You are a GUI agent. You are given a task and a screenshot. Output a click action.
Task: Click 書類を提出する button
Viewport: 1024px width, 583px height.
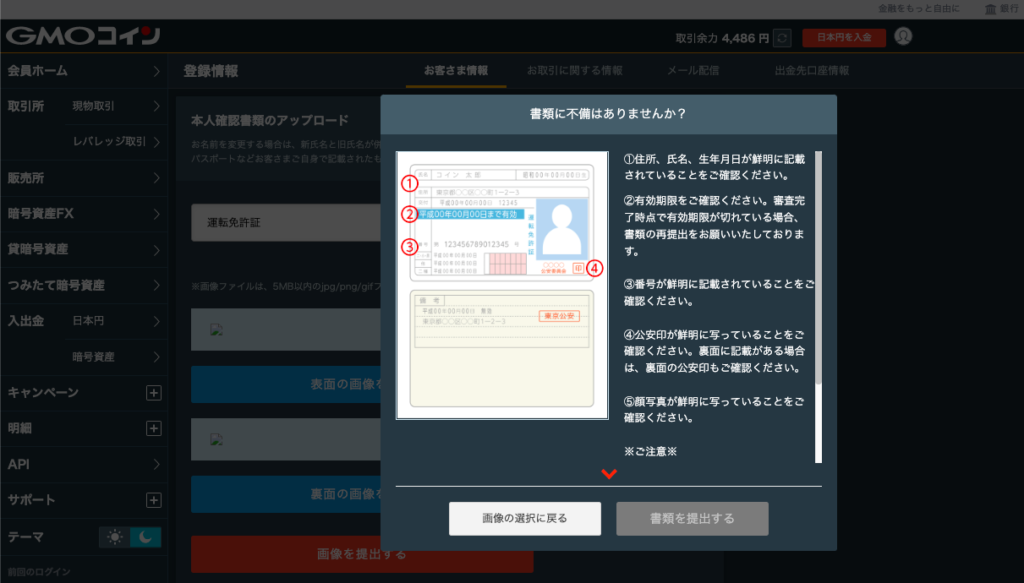coord(692,518)
